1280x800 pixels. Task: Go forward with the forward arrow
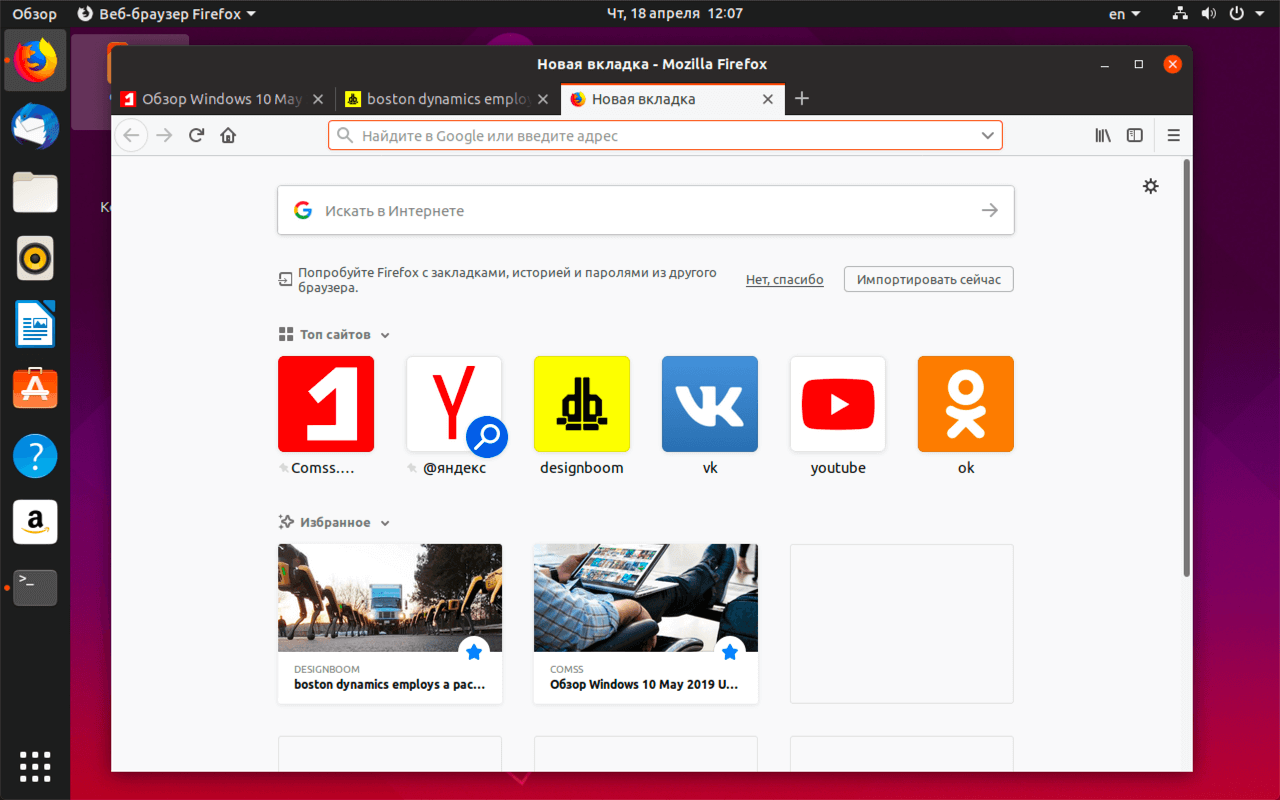(x=165, y=135)
